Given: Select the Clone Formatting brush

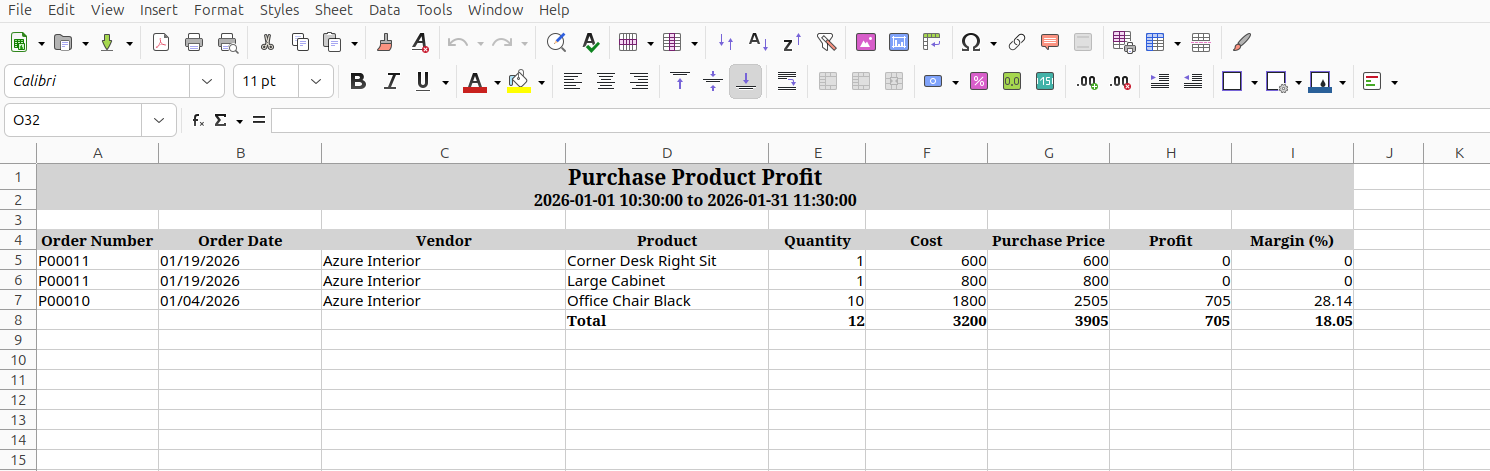Looking at the screenshot, I should pos(386,43).
